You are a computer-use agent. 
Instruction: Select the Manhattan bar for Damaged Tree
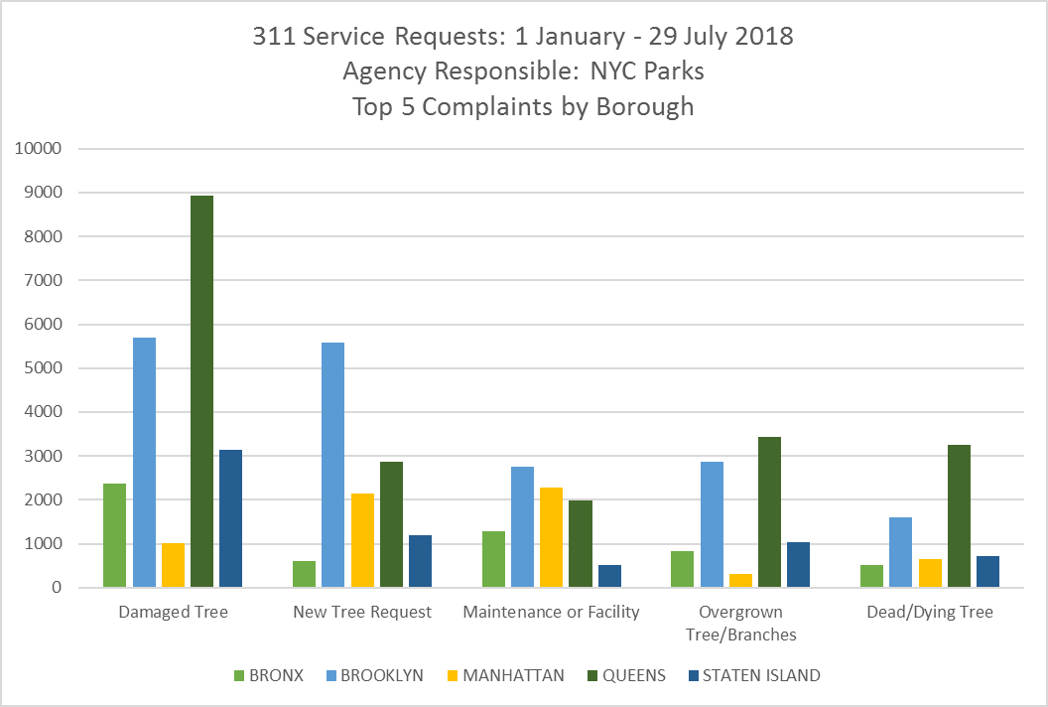click(173, 565)
